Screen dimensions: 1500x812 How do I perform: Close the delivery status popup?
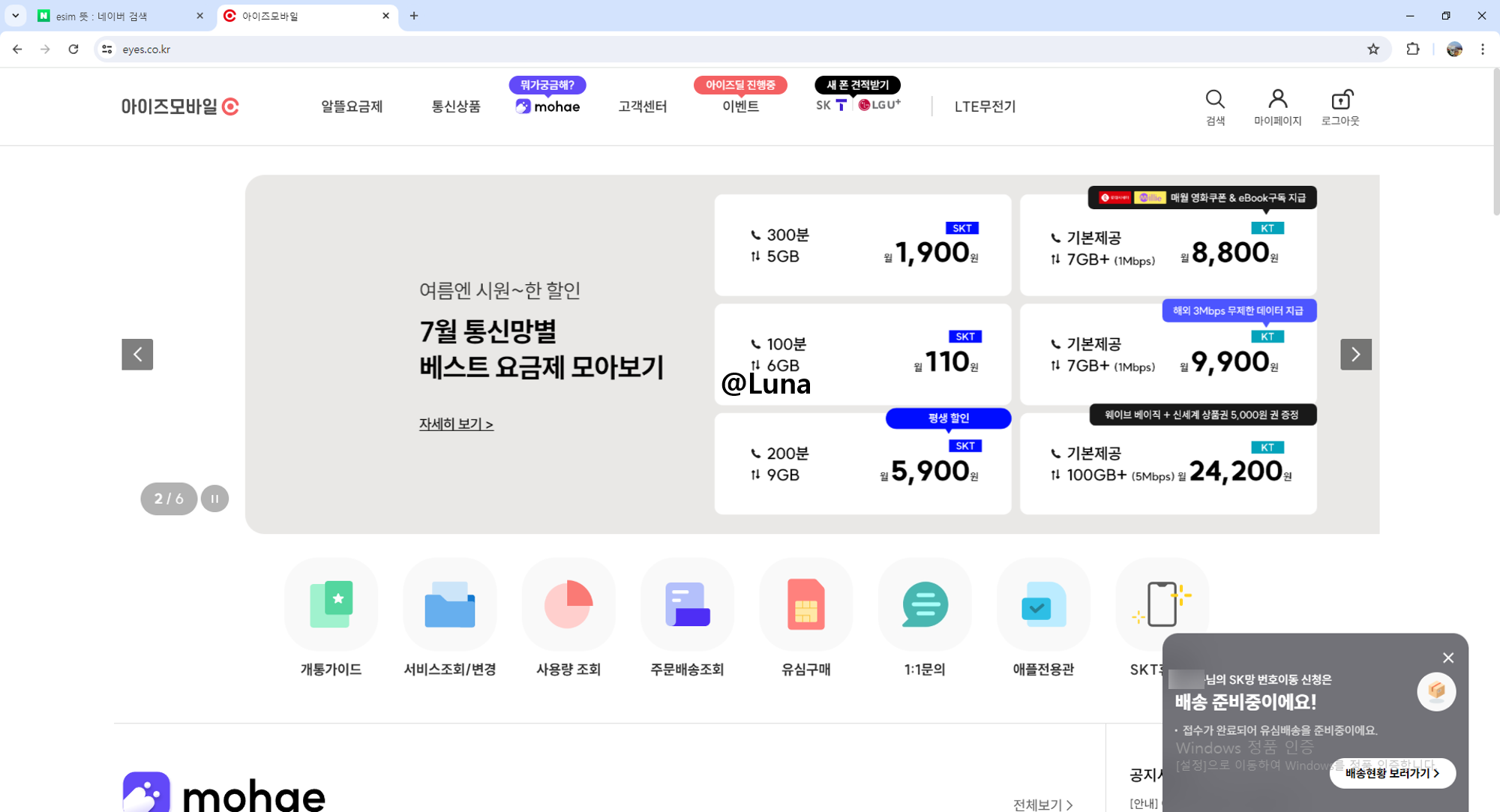point(1448,658)
